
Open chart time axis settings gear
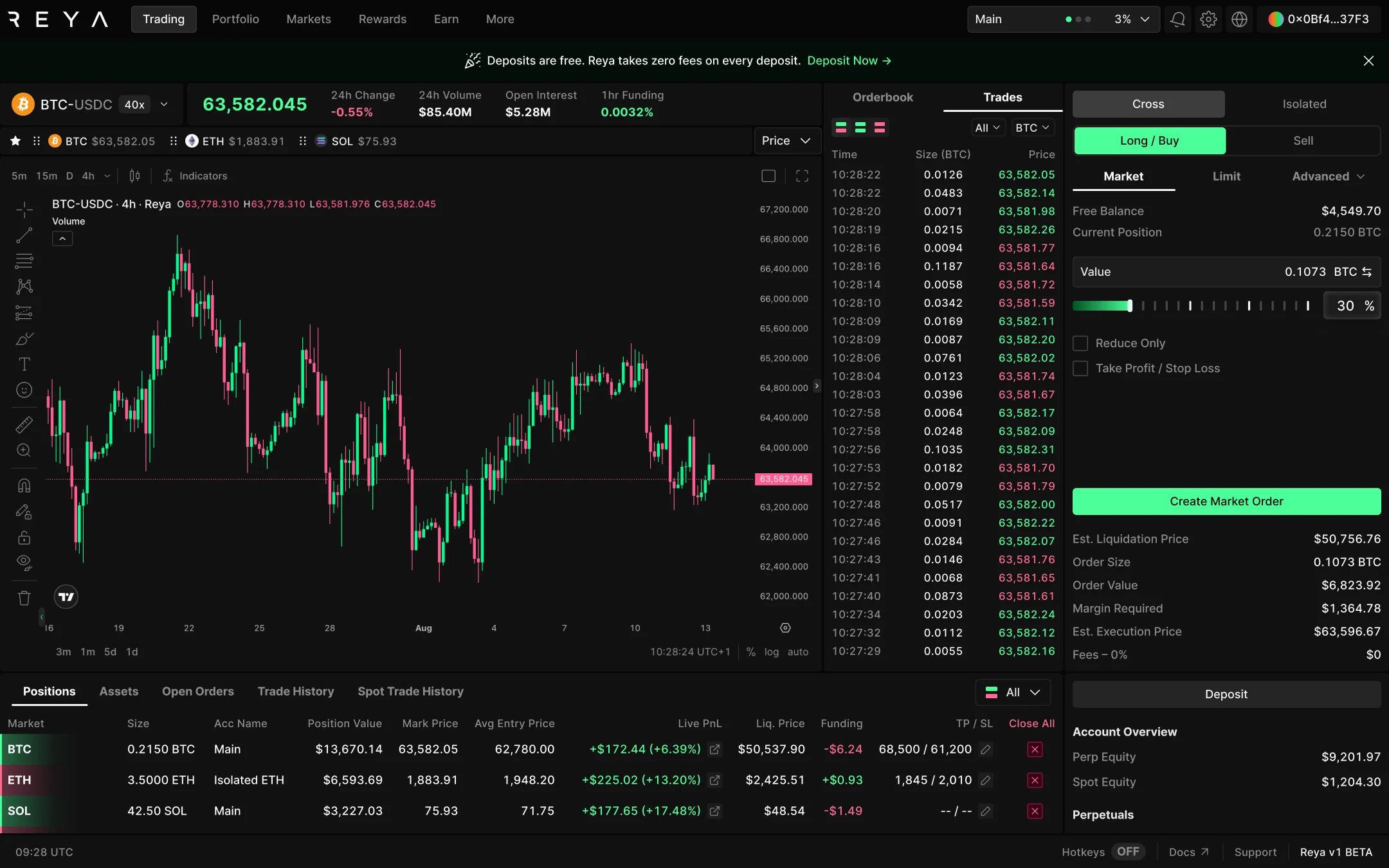tap(785, 628)
